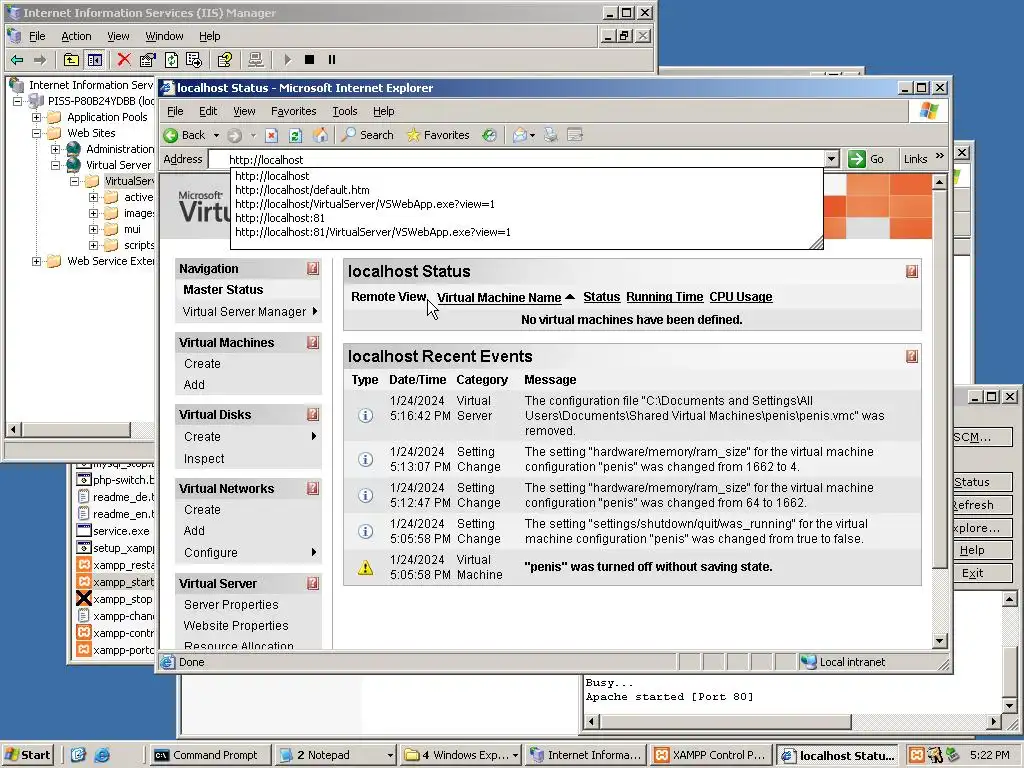Click the IIS toolbar refresh icon

(171, 60)
